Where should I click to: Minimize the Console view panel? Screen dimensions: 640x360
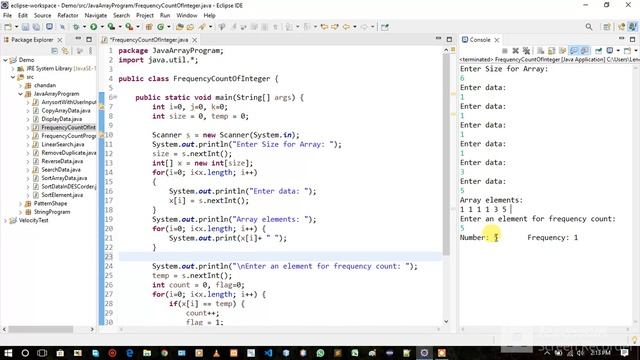pyautogui.click(x=622, y=39)
